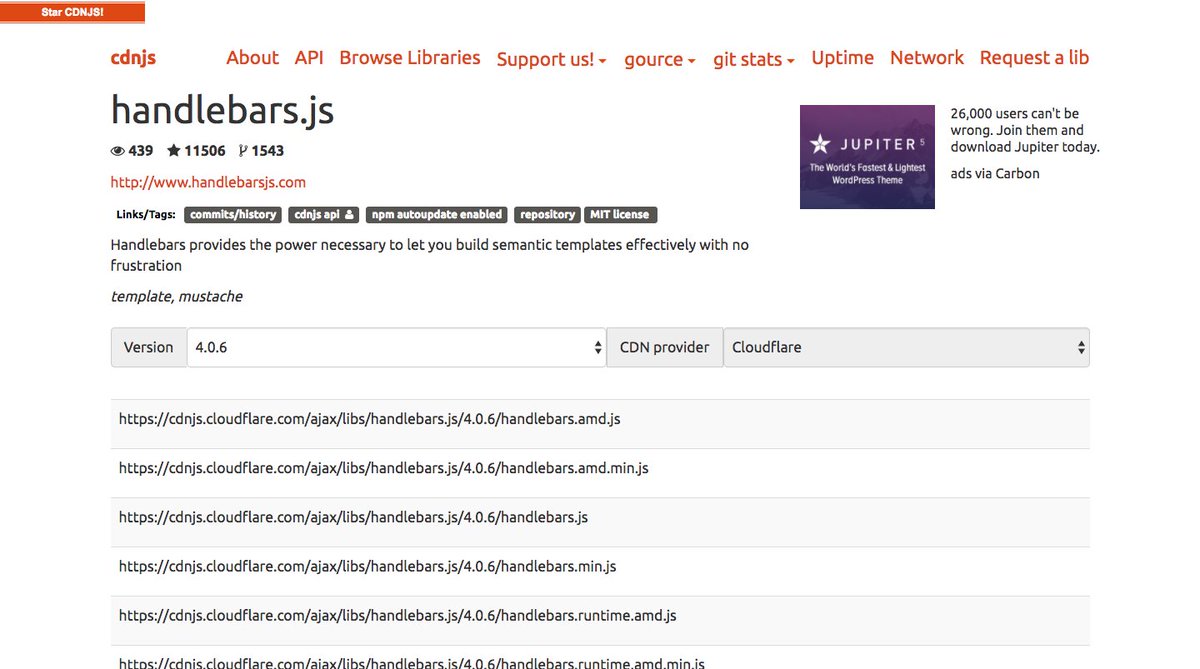Click the Version label addon
This screenshot has height=669, width=1200.
click(148, 347)
